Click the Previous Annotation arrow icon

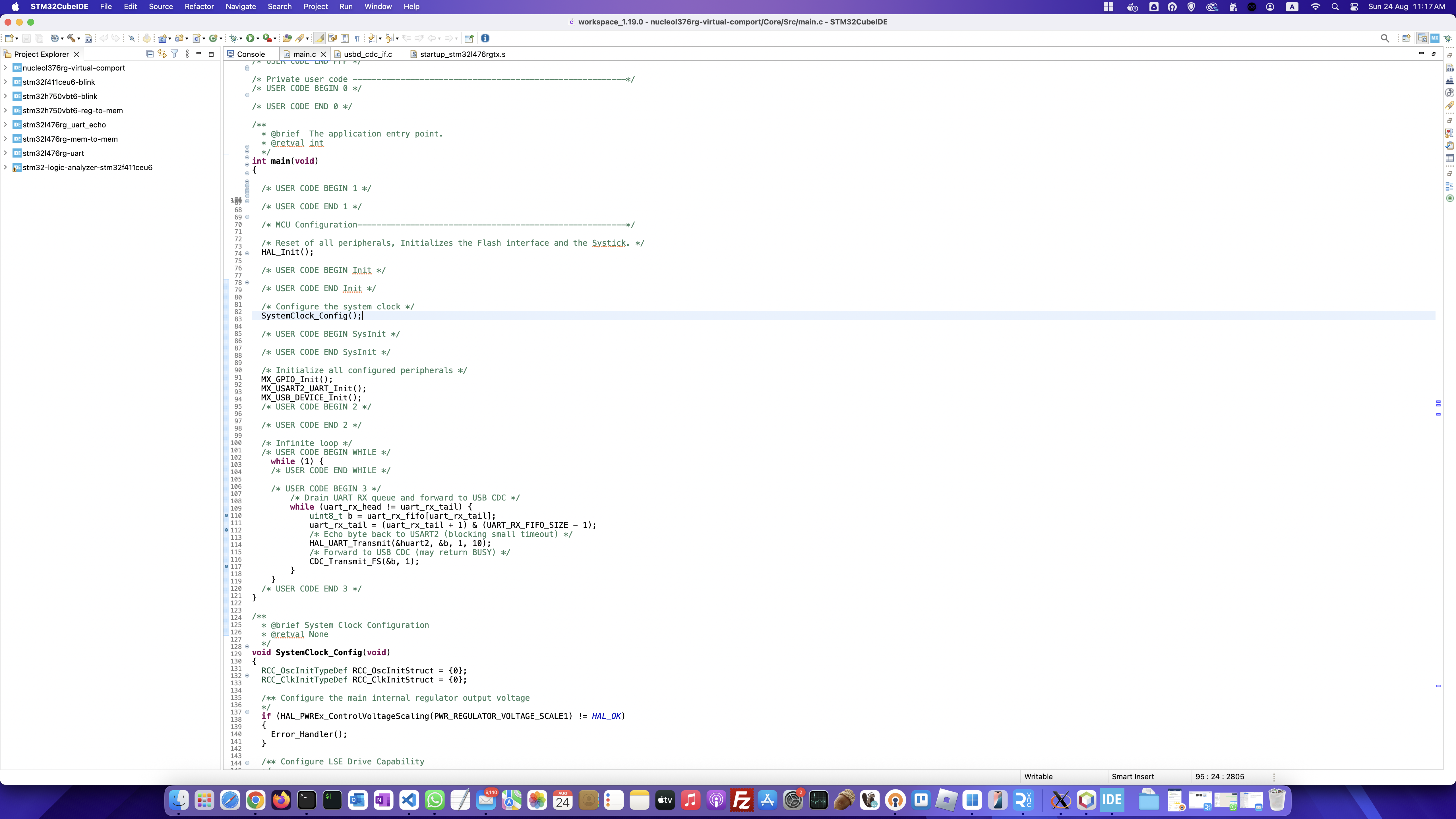point(389,38)
